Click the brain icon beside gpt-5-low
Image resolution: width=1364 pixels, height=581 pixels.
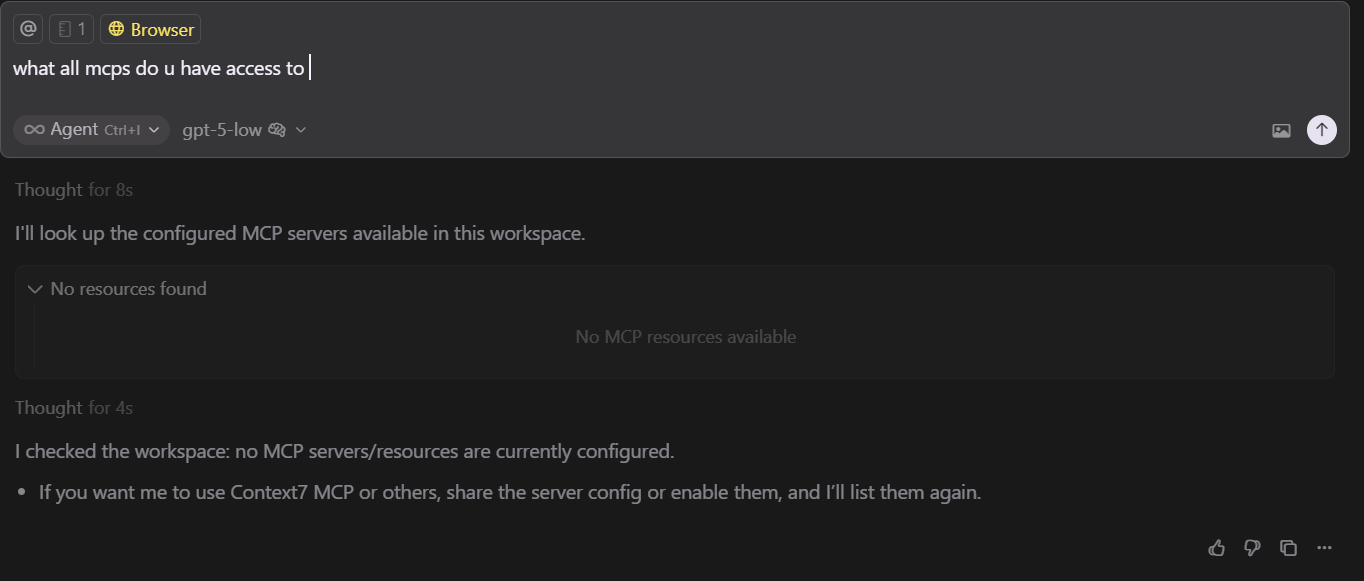pyautogui.click(x=277, y=130)
